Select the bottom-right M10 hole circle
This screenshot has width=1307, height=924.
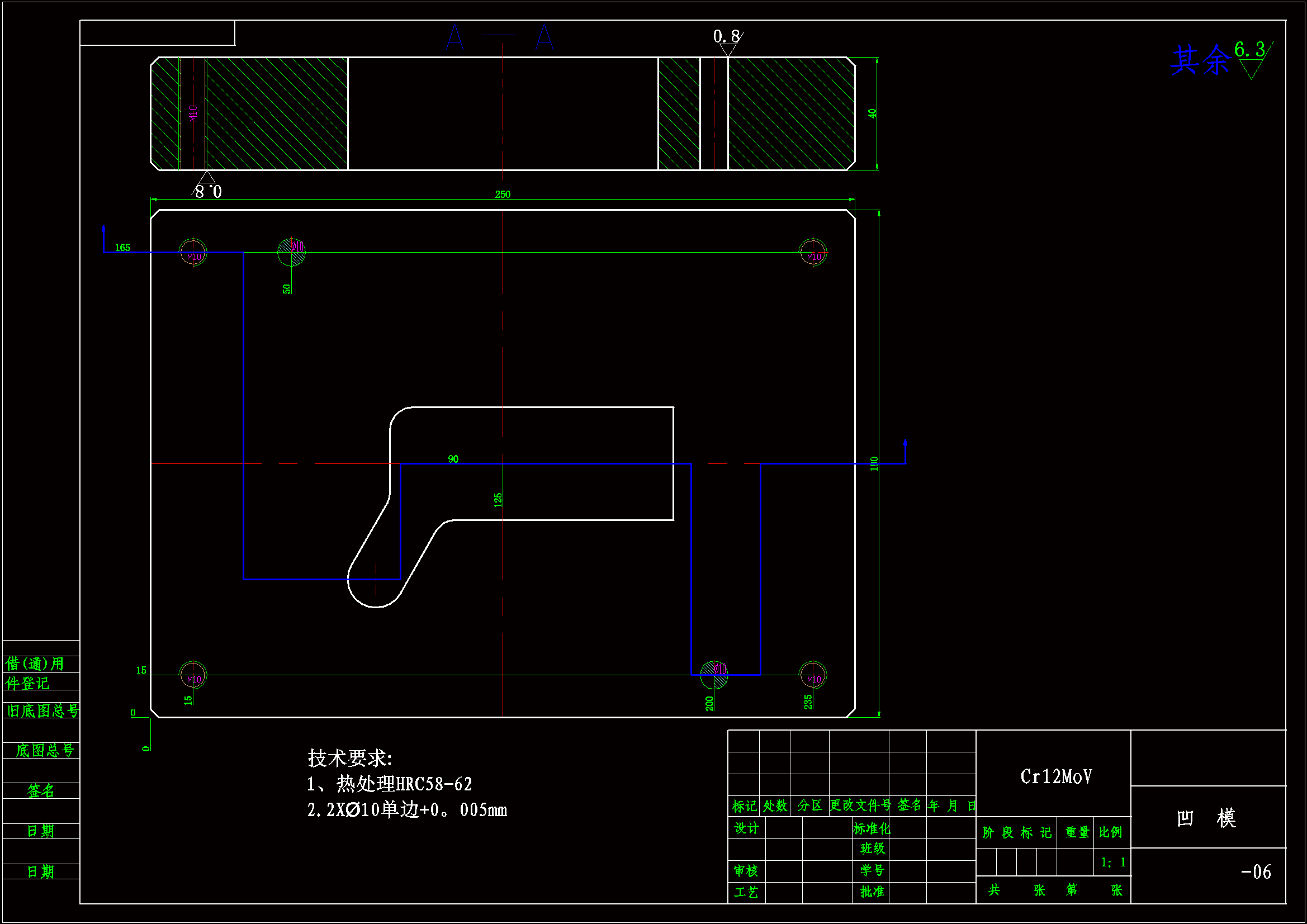click(x=813, y=675)
